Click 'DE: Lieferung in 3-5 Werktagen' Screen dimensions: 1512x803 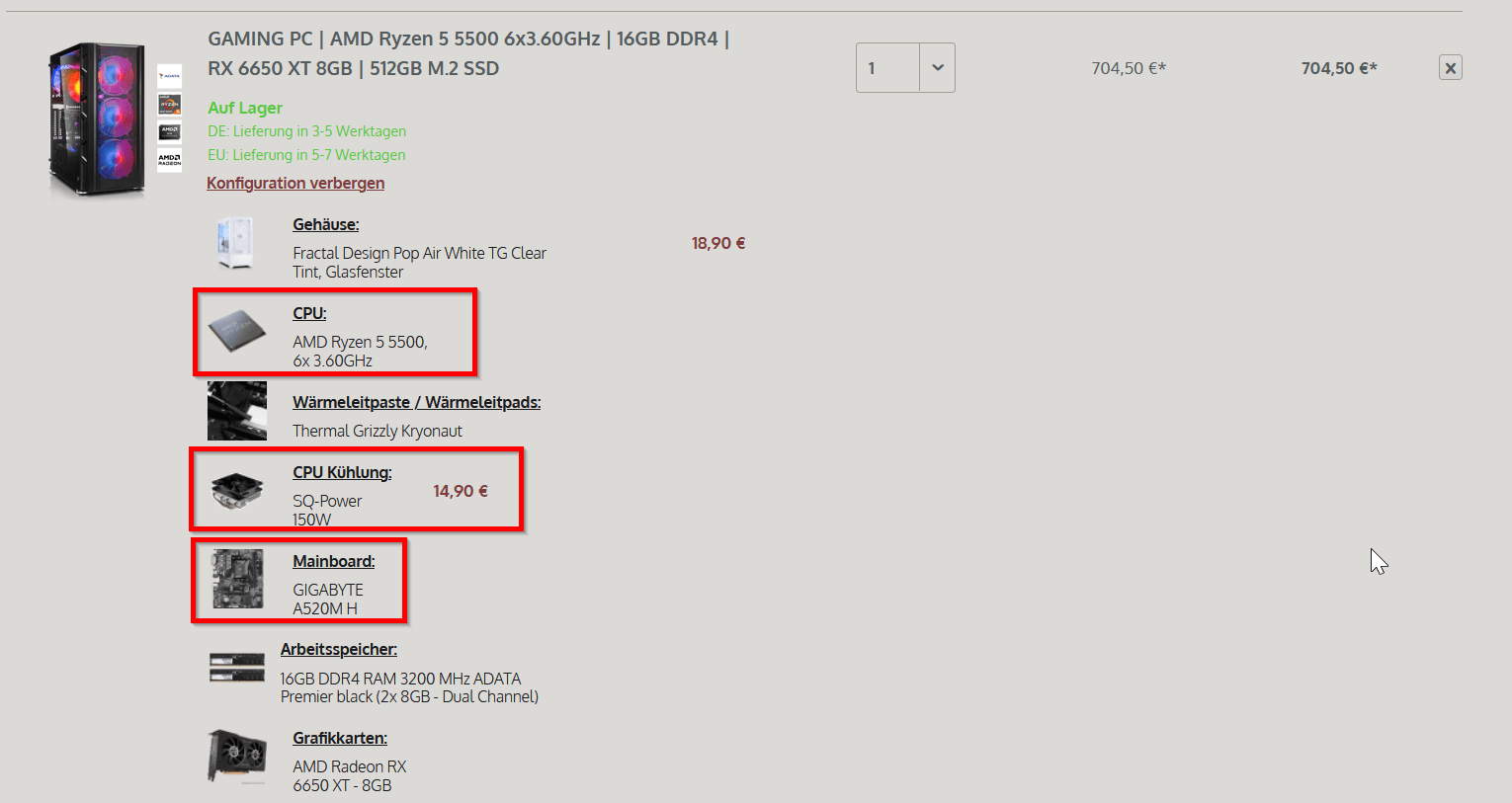[x=306, y=131]
